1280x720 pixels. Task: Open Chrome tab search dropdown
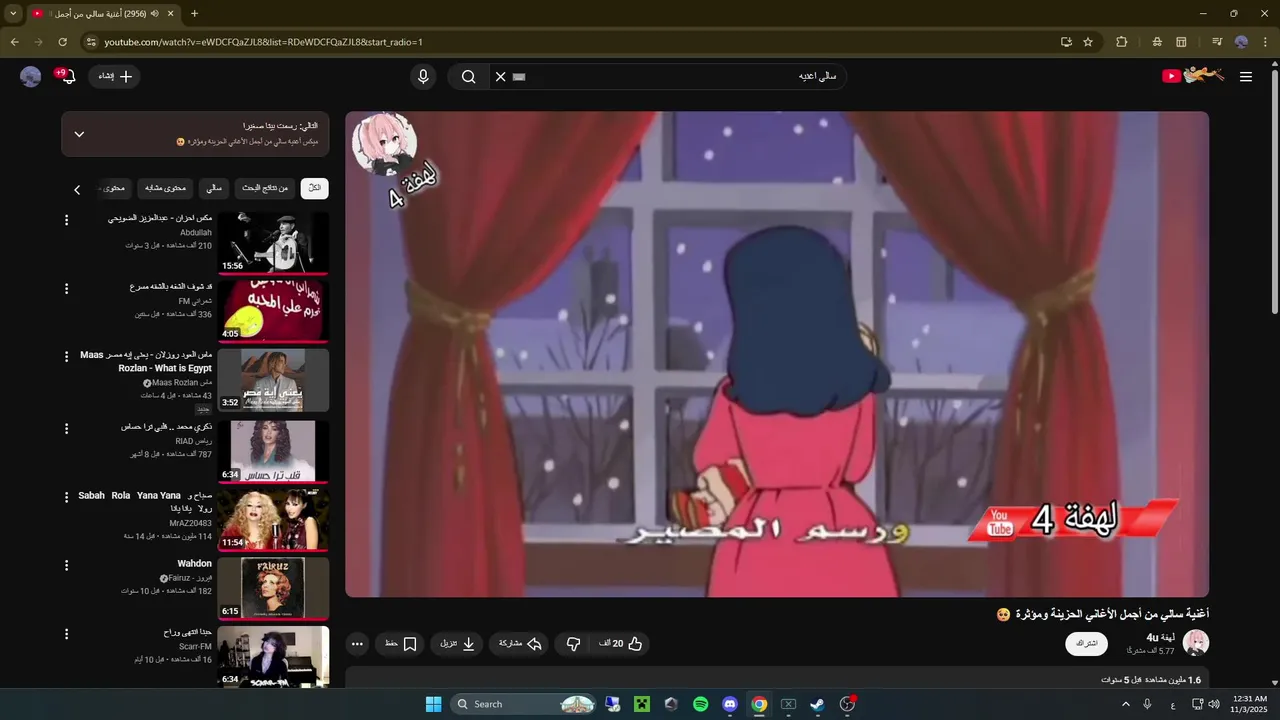(13, 13)
